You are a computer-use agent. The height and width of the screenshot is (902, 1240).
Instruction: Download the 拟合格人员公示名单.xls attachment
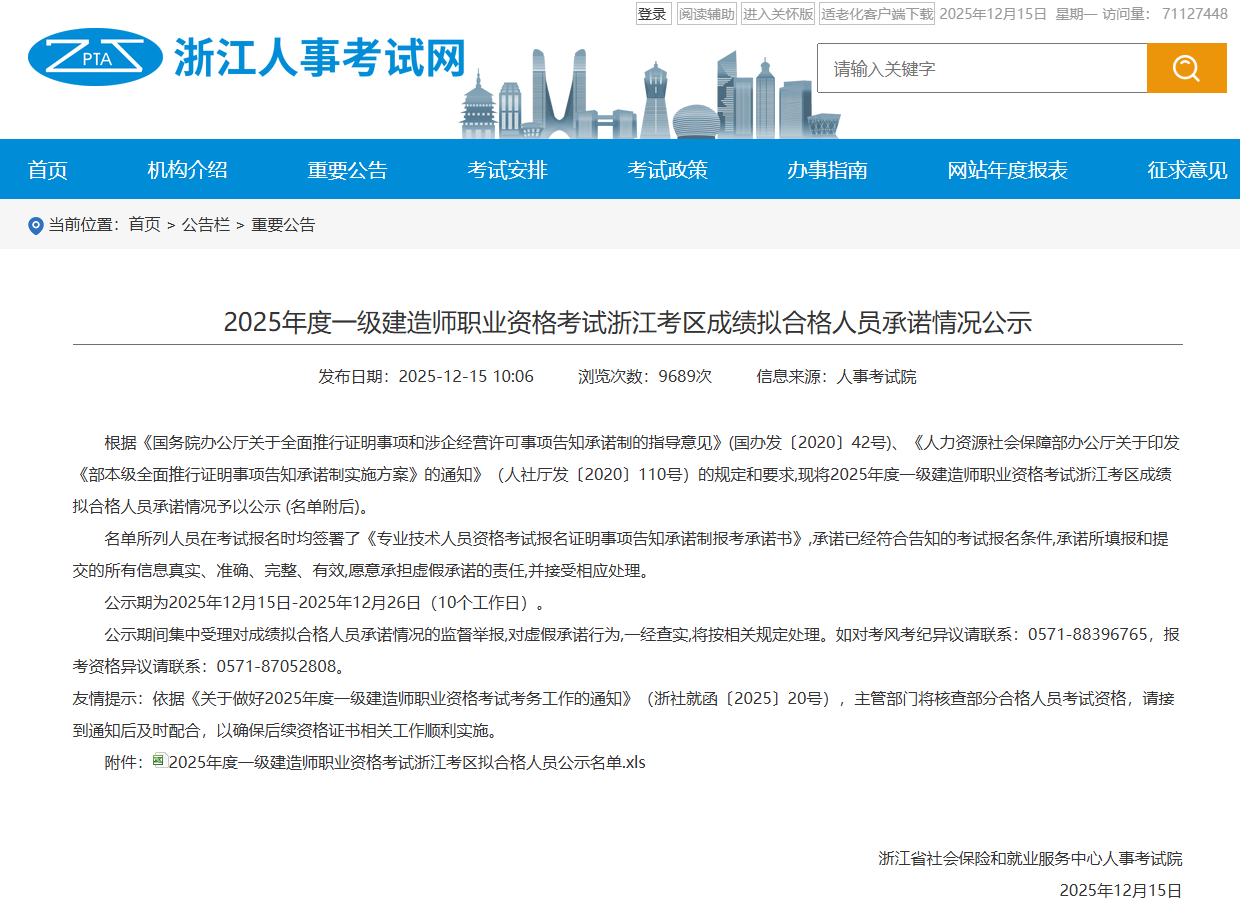407,762
